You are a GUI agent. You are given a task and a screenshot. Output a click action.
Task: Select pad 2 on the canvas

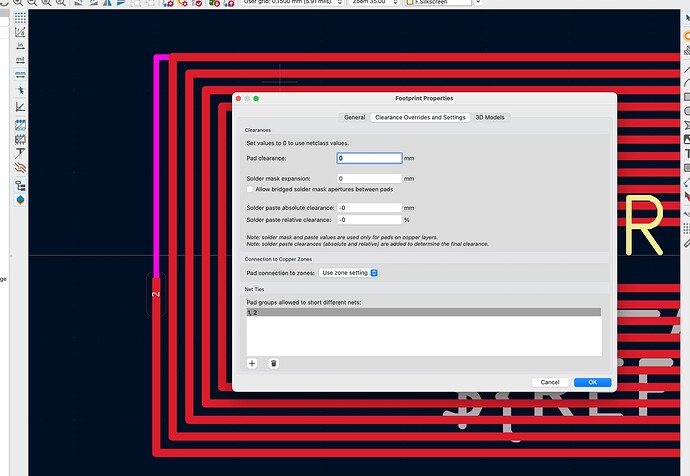coord(156,294)
